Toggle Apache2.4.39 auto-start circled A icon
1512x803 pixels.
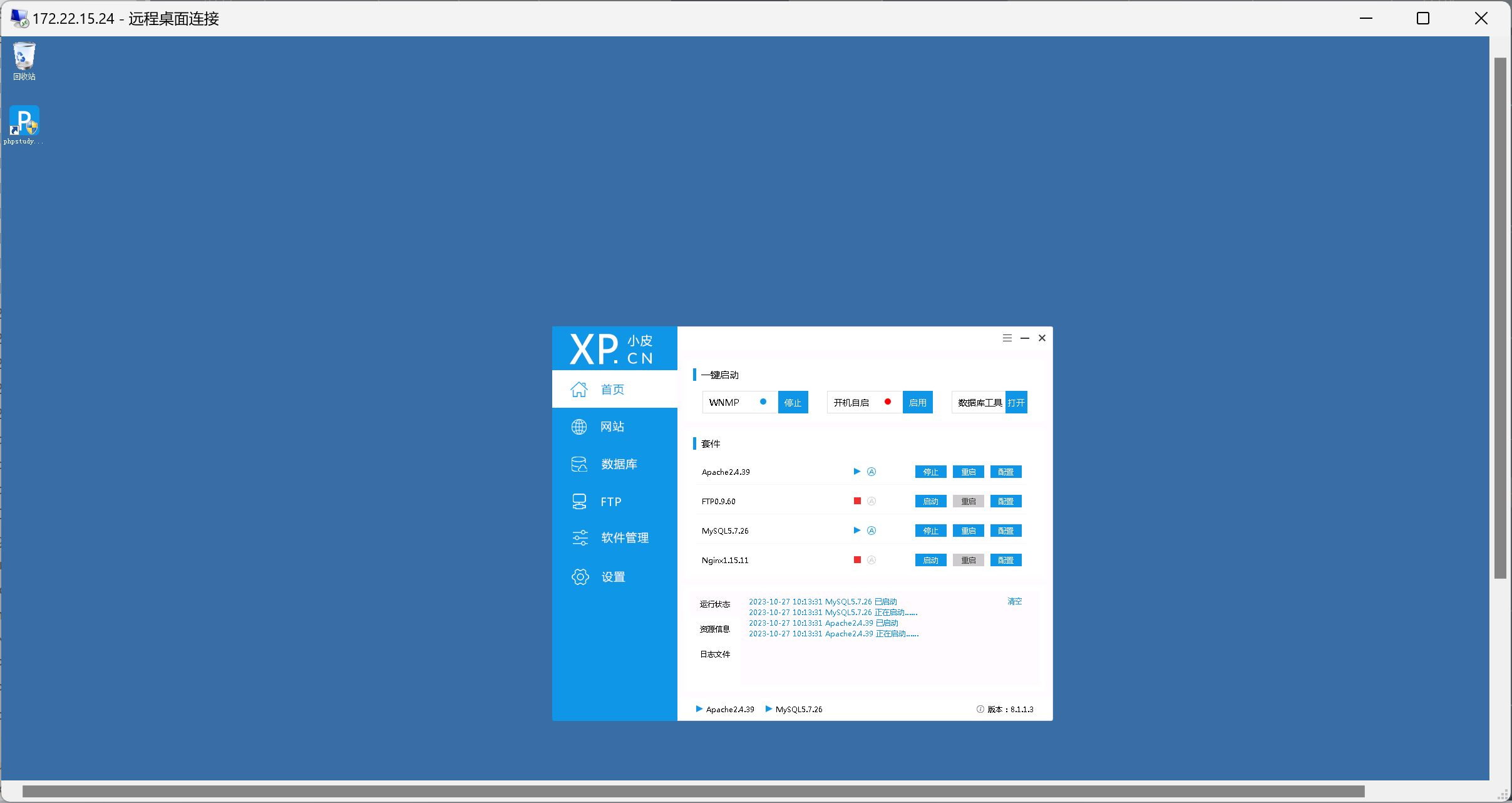872,472
